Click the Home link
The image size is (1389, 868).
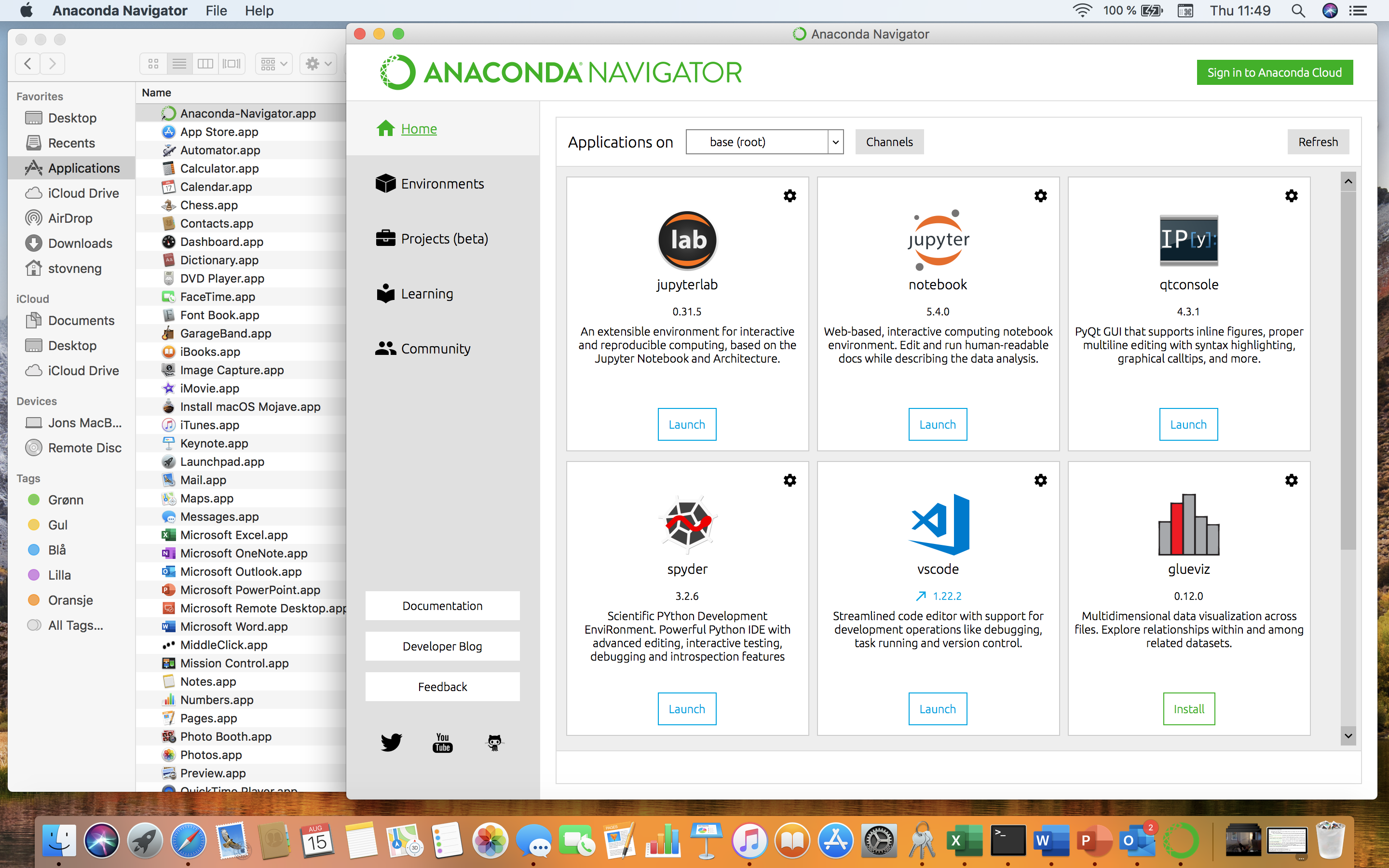419,129
